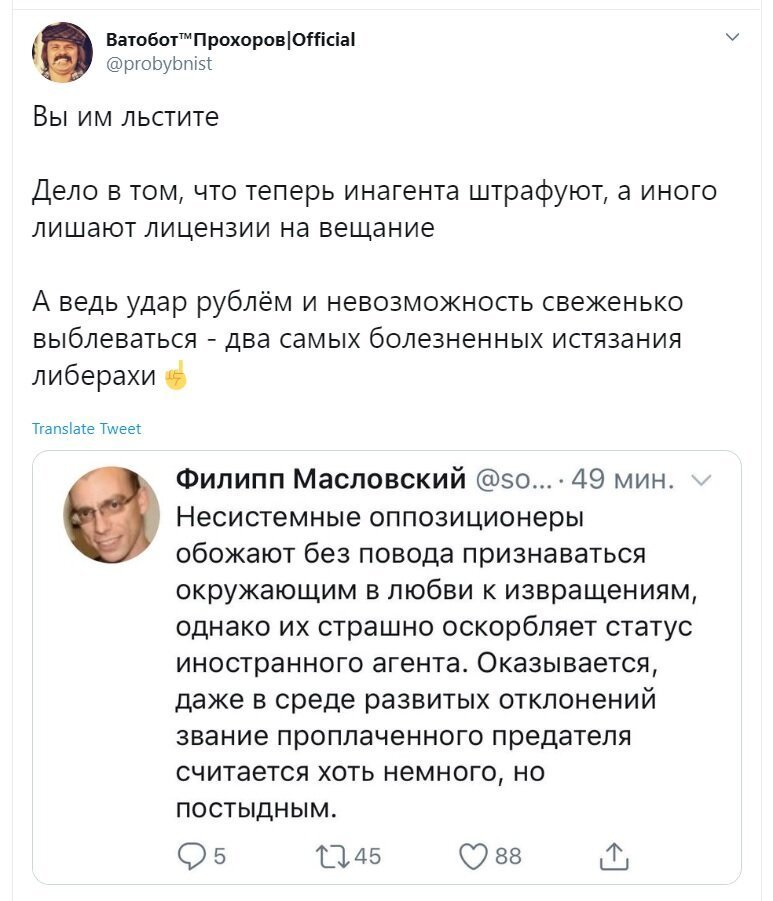Click the reply speech bubble icon

click(191, 856)
